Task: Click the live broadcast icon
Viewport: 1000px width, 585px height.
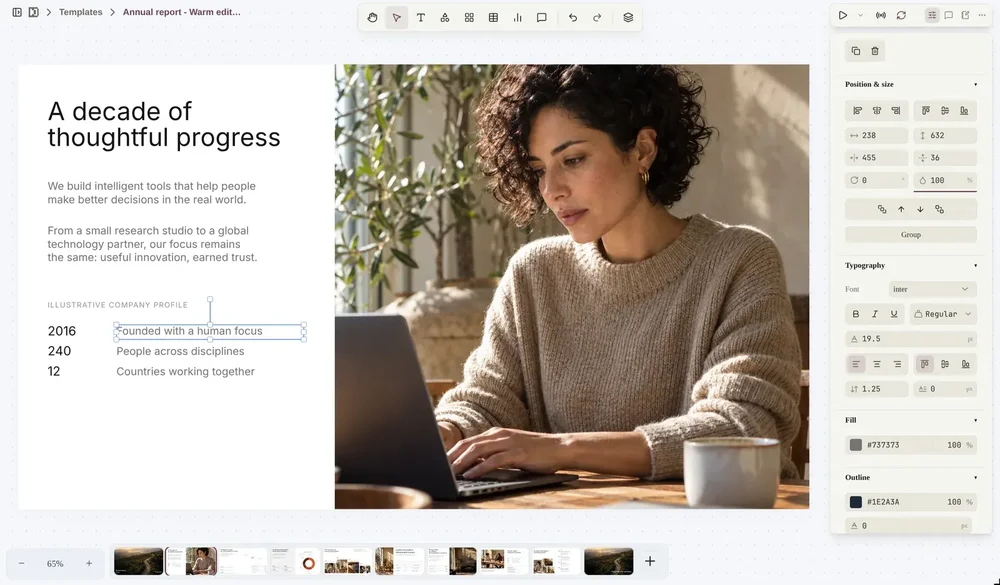Action: [x=881, y=15]
